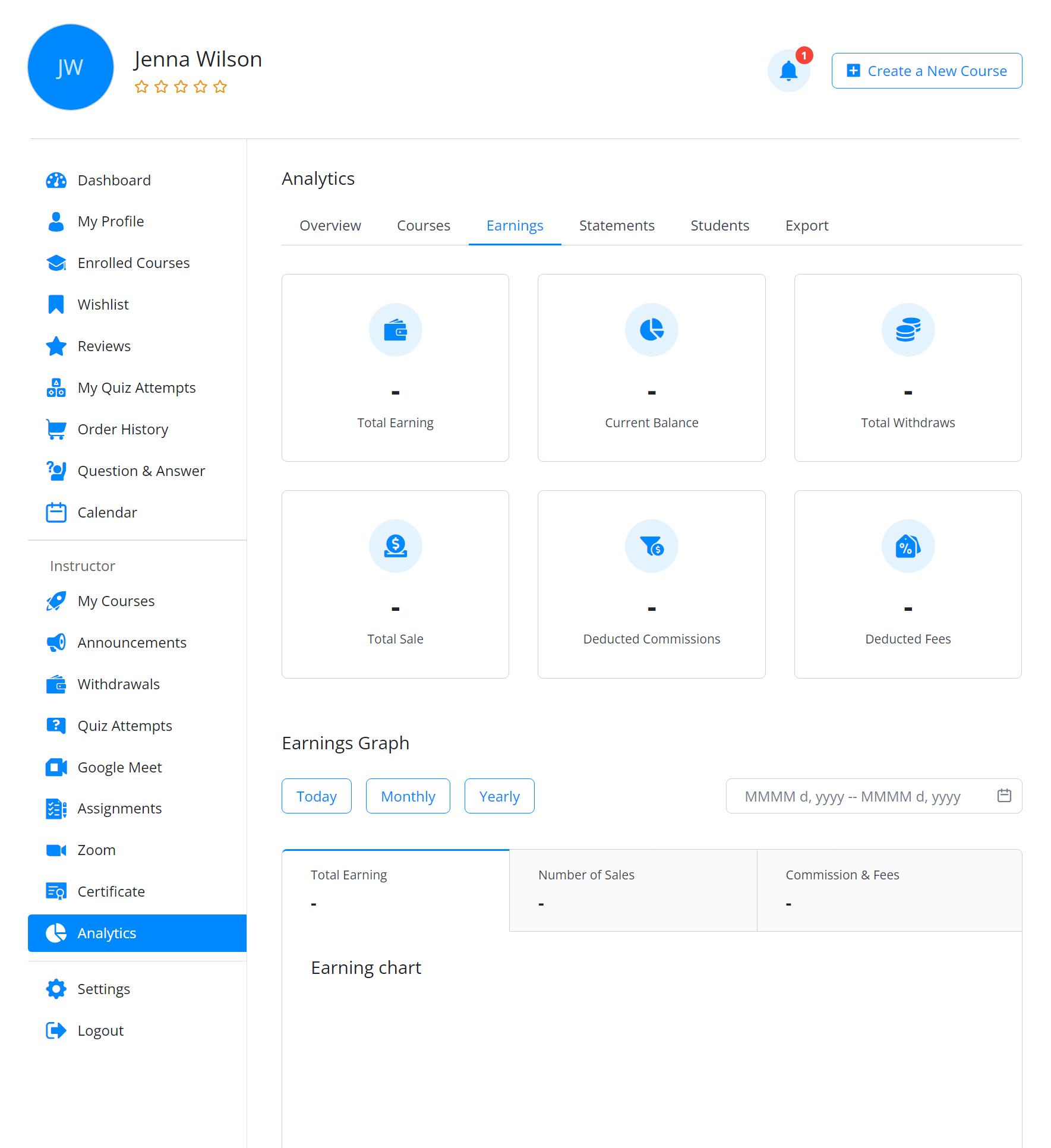Filter earnings graph by Yearly
1051x1148 pixels.
(499, 796)
